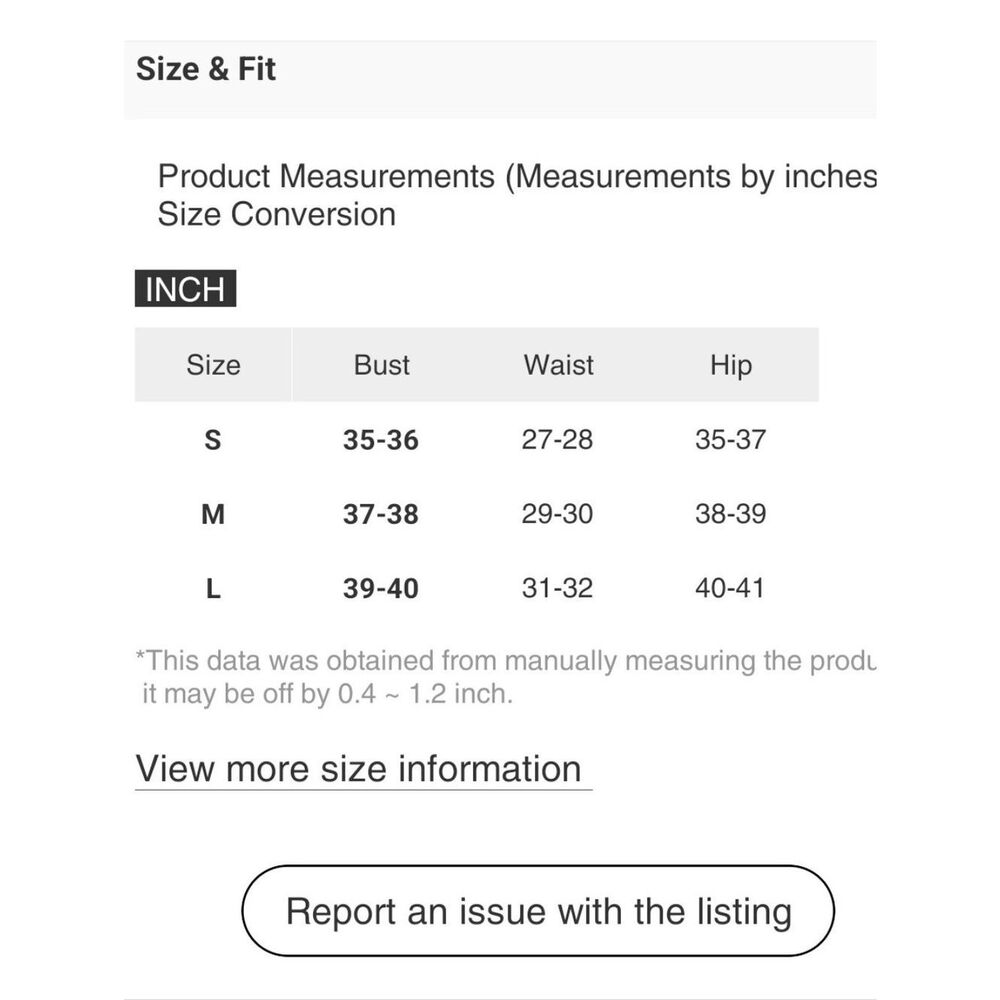1000x1000 pixels.
Task: Open the View more size information link
Action: [358, 768]
